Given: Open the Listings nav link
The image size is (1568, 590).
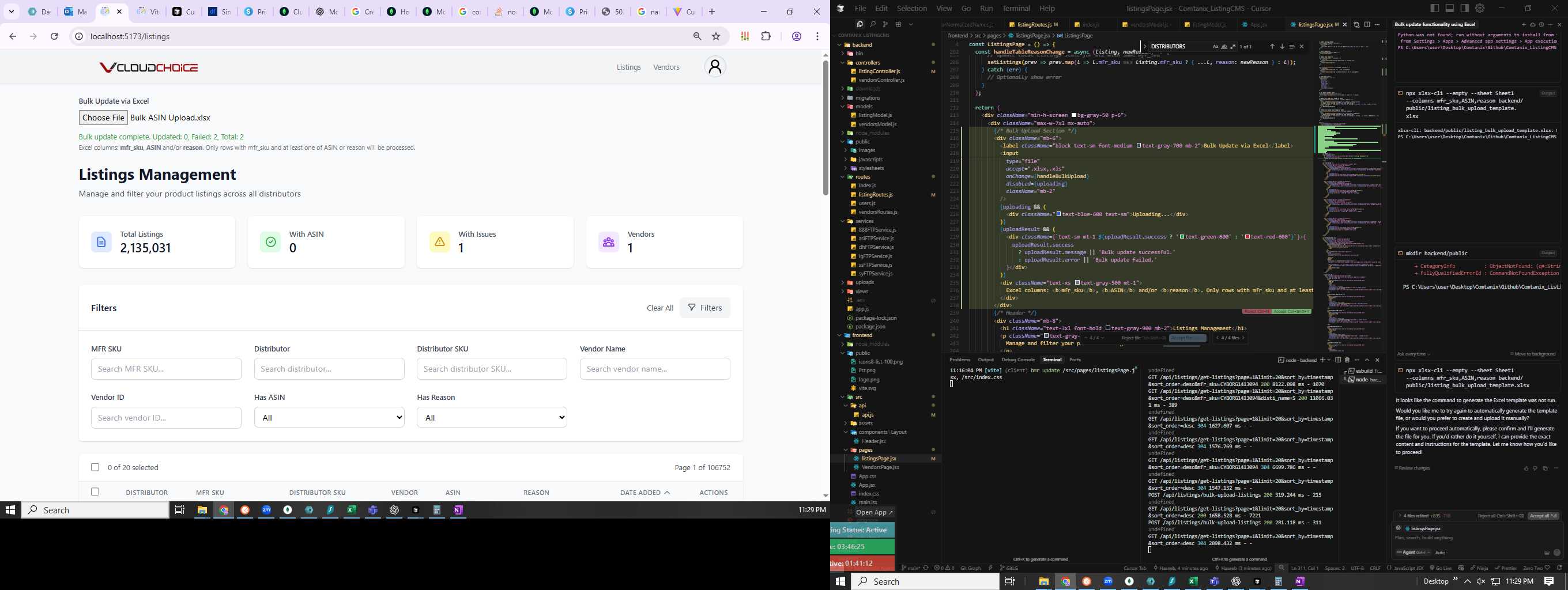Looking at the screenshot, I should (628, 67).
